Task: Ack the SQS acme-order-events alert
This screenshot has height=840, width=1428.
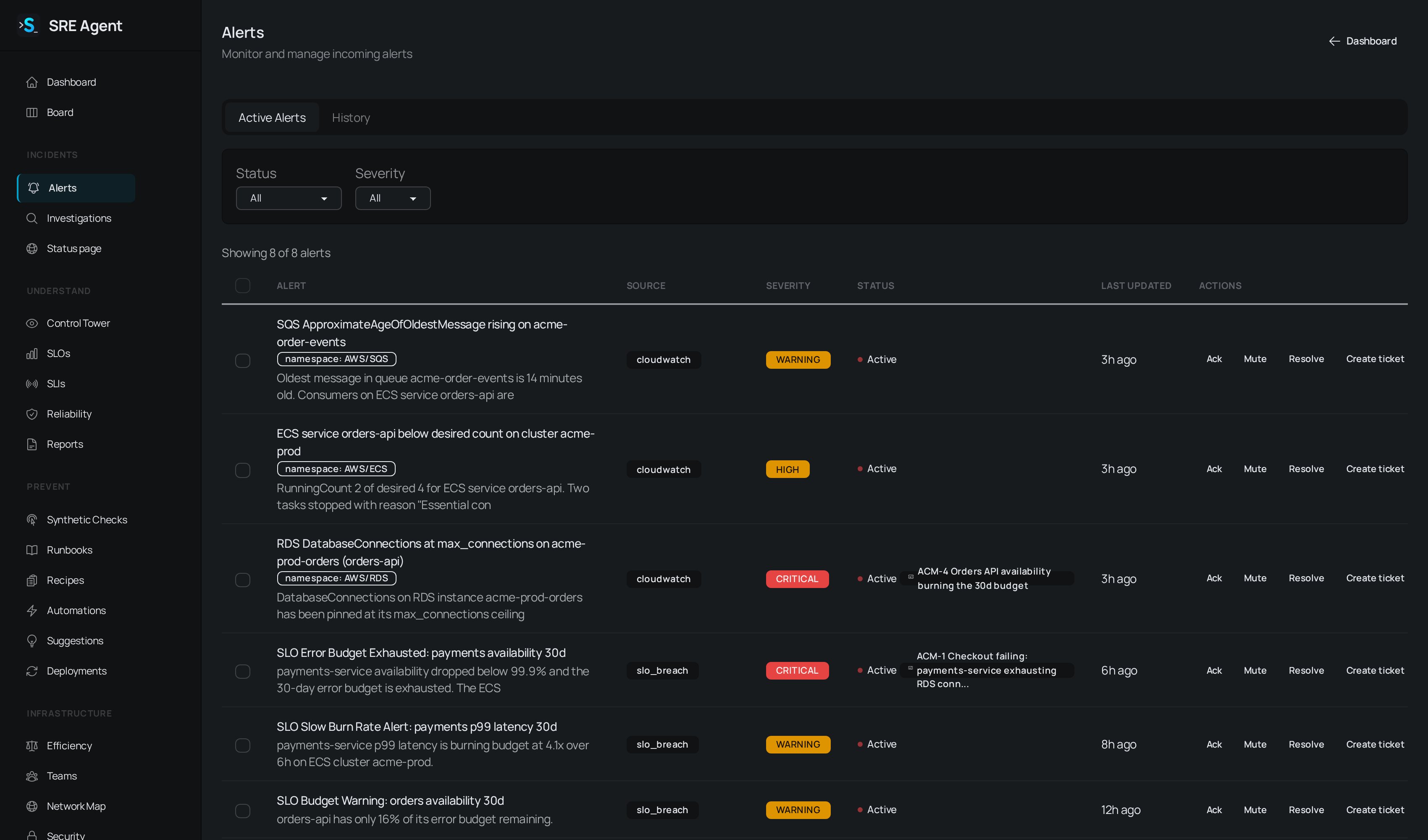Action: point(1214,359)
